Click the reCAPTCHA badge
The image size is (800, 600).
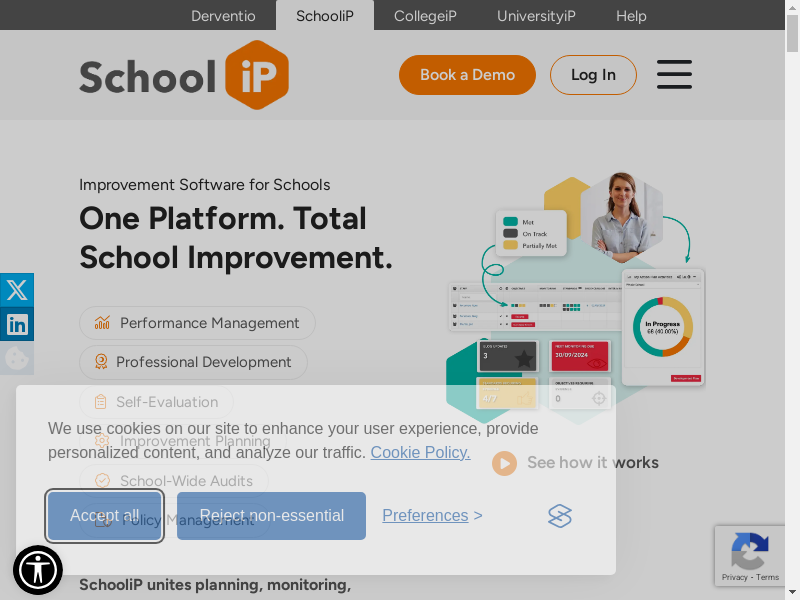click(749, 555)
